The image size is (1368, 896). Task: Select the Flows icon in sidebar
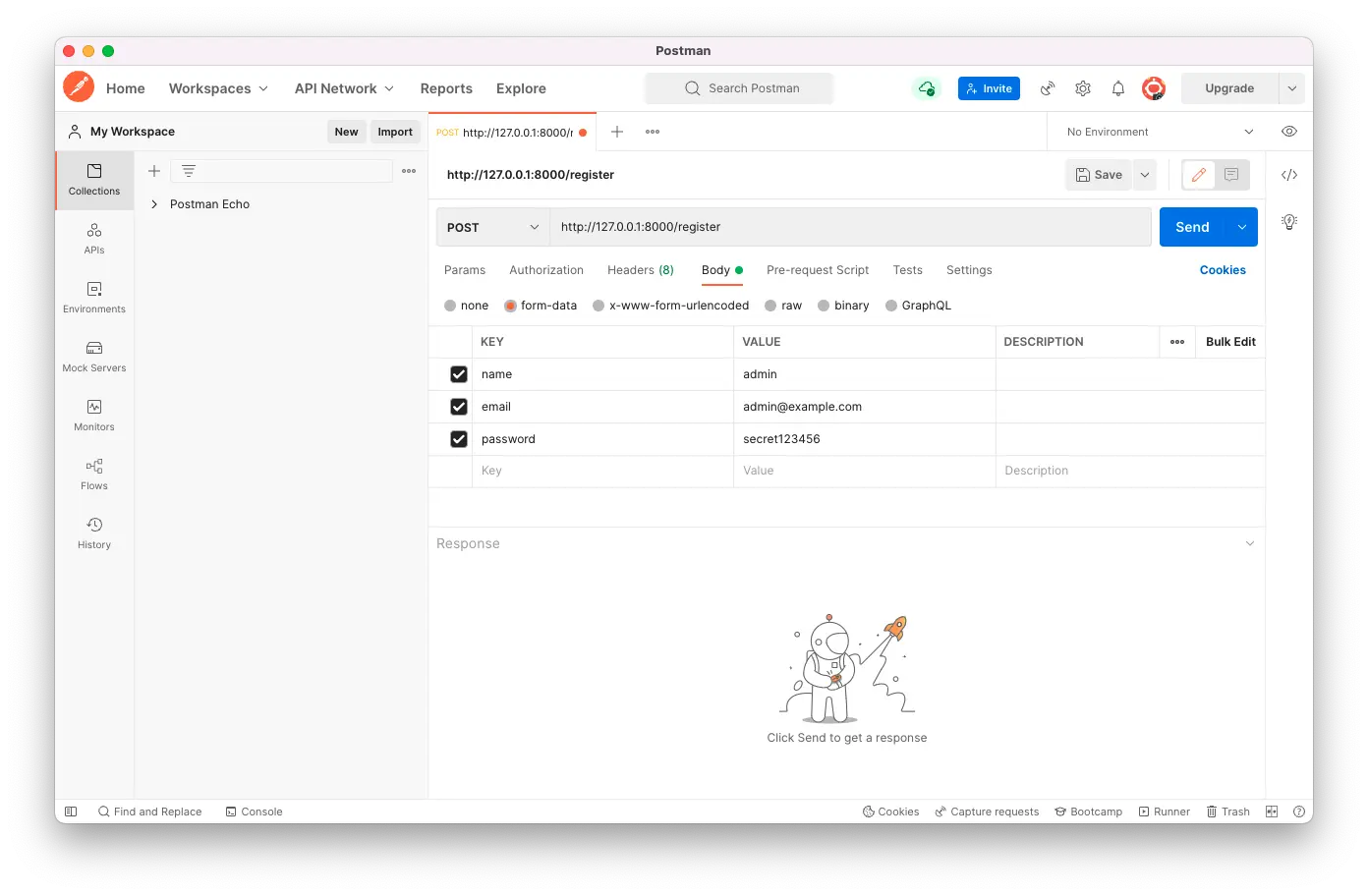click(93, 474)
